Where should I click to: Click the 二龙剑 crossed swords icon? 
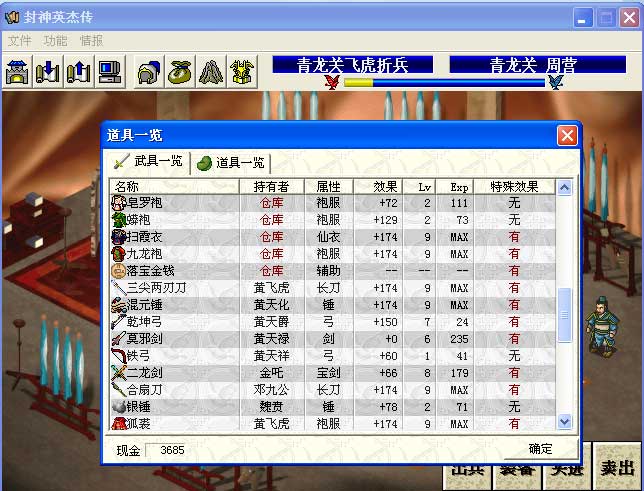pyautogui.click(x=118, y=373)
